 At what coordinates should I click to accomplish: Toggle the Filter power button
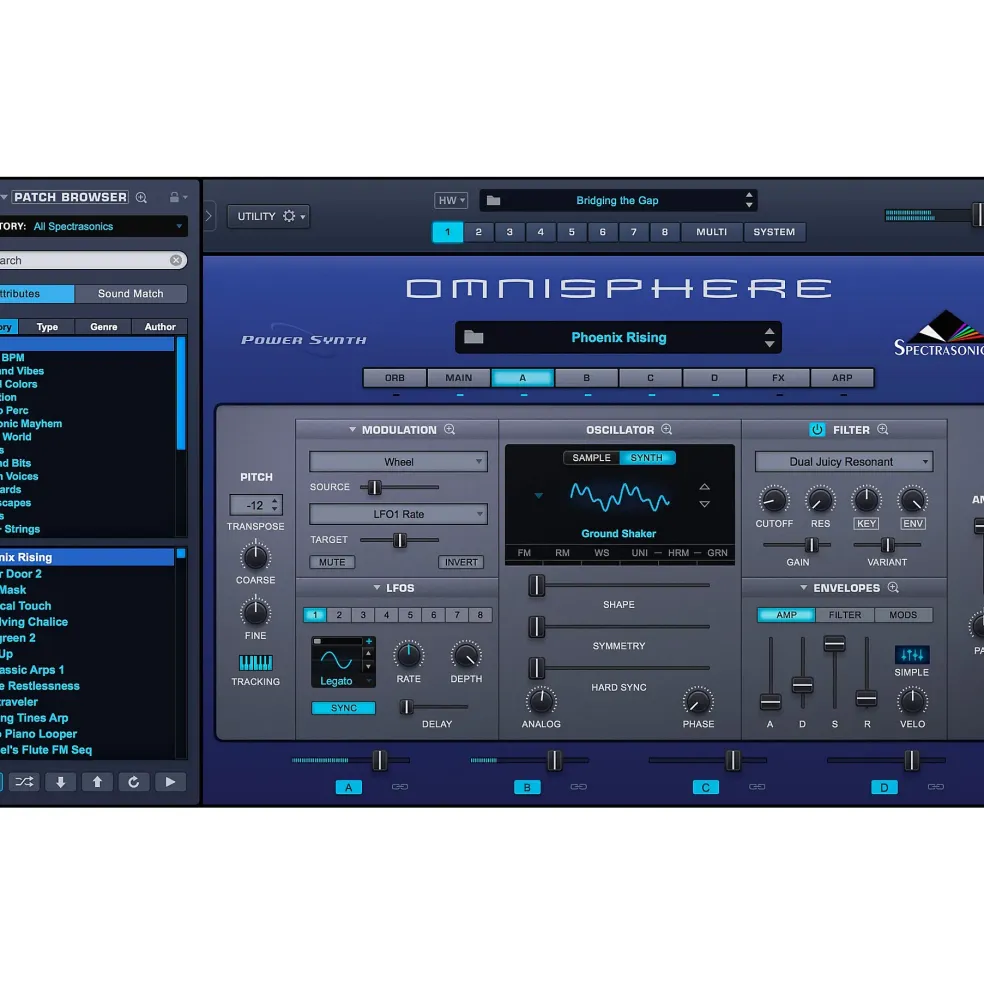[817, 430]
